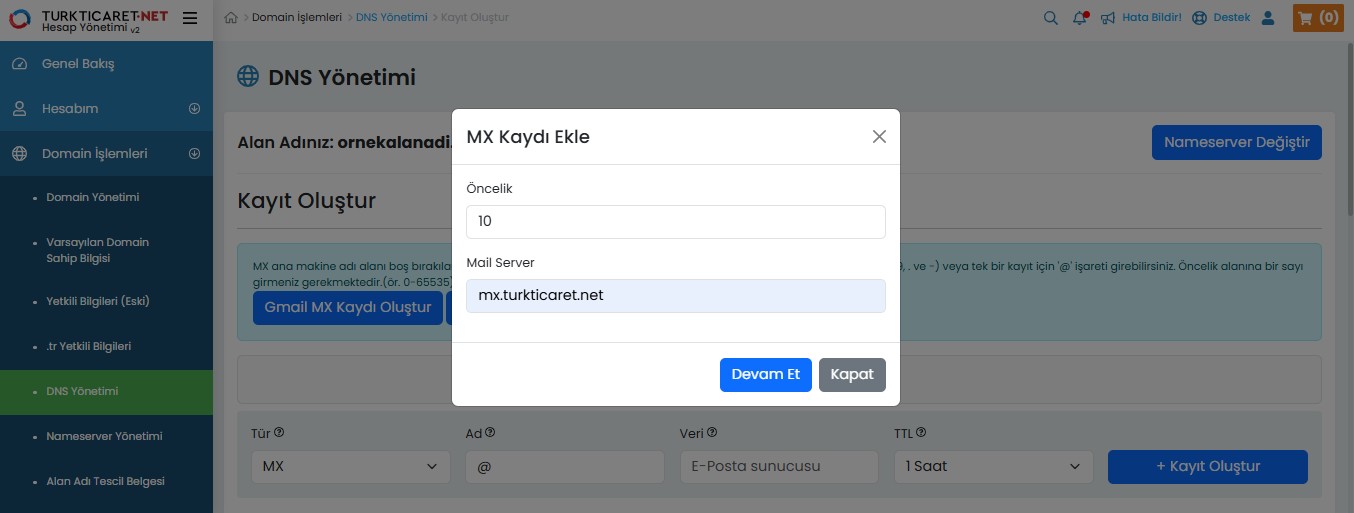Click the user profile icon
The width and height of the screenshot is (1354, 513).
click(1268, 18)
